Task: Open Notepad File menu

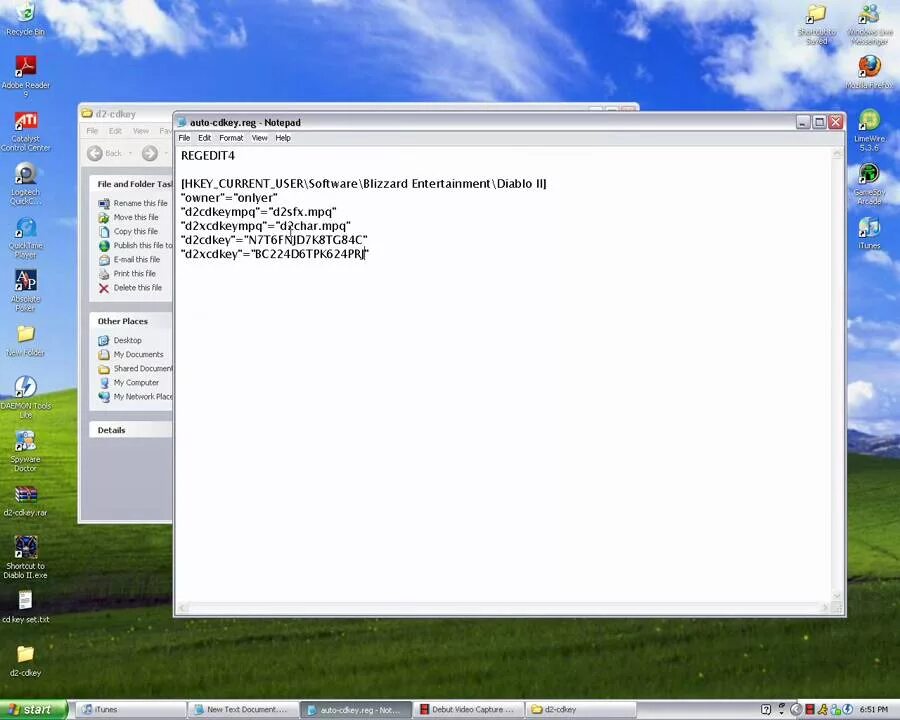Action: (x=184, y=138)
